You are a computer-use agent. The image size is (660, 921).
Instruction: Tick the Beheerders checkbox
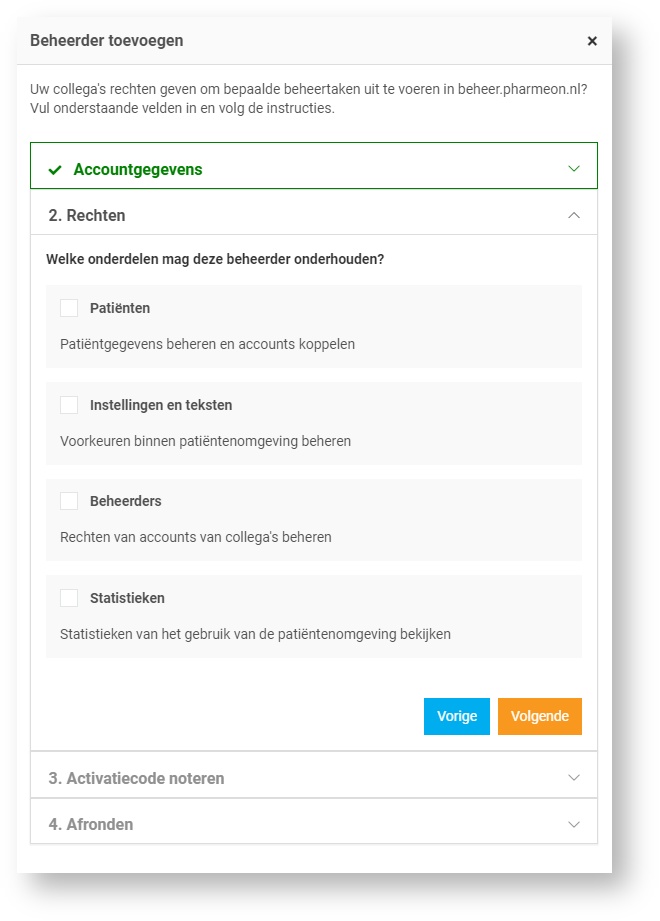(x=69, y=501)
